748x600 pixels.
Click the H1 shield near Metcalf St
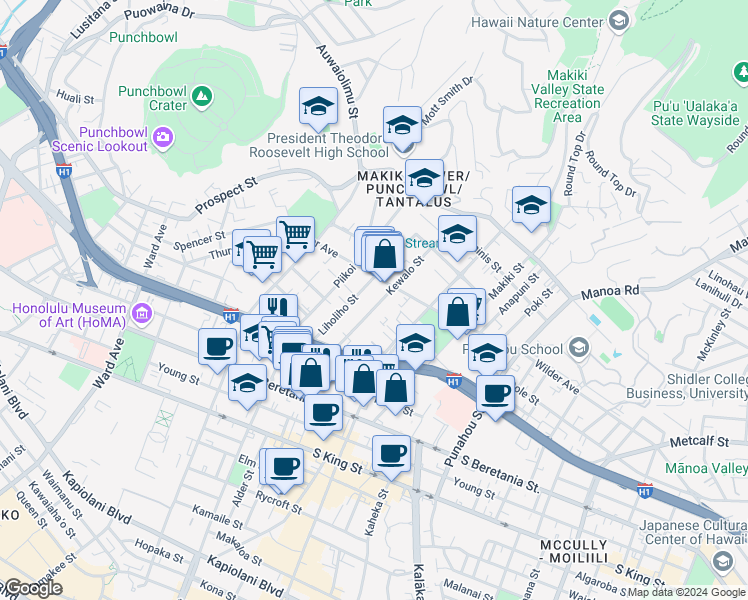[x=644, y=490]
